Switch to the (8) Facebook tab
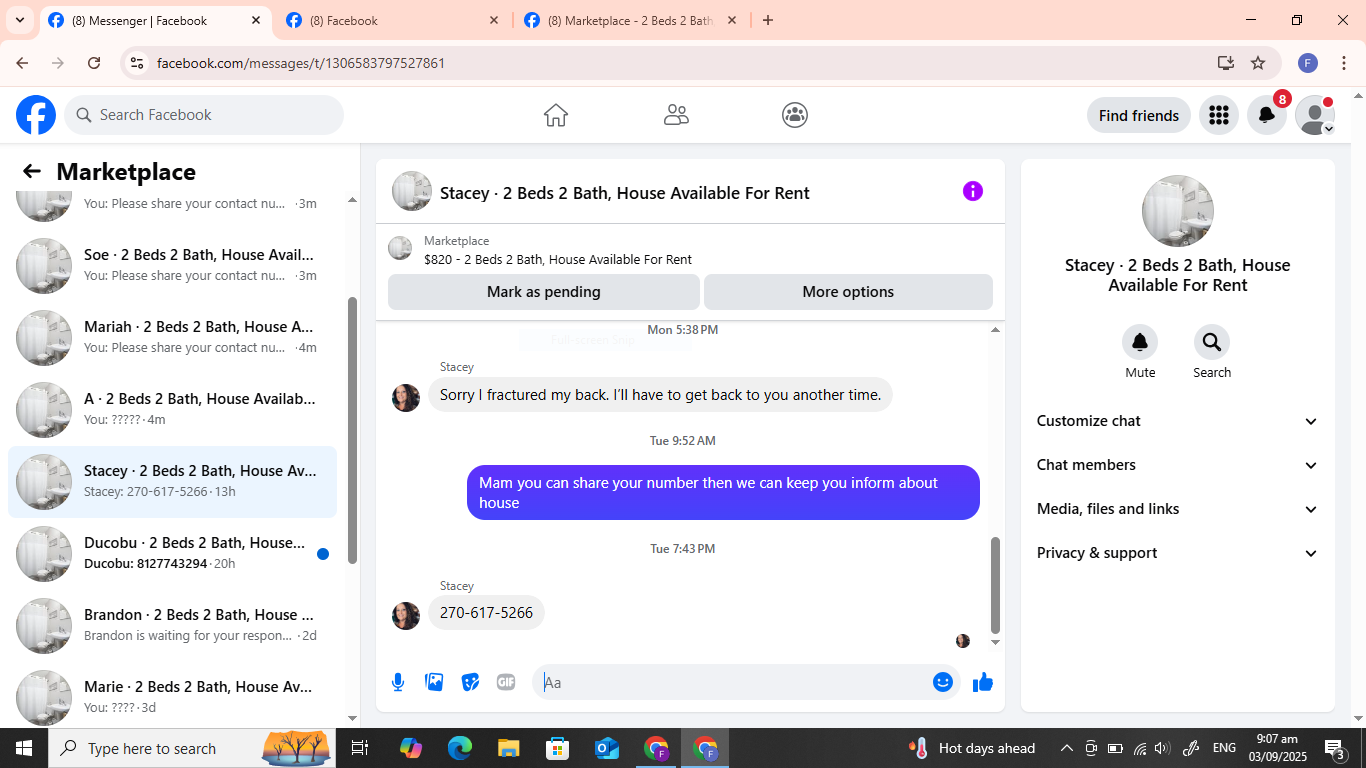Viewport: 1366px width, 768px height. (393, 20)
